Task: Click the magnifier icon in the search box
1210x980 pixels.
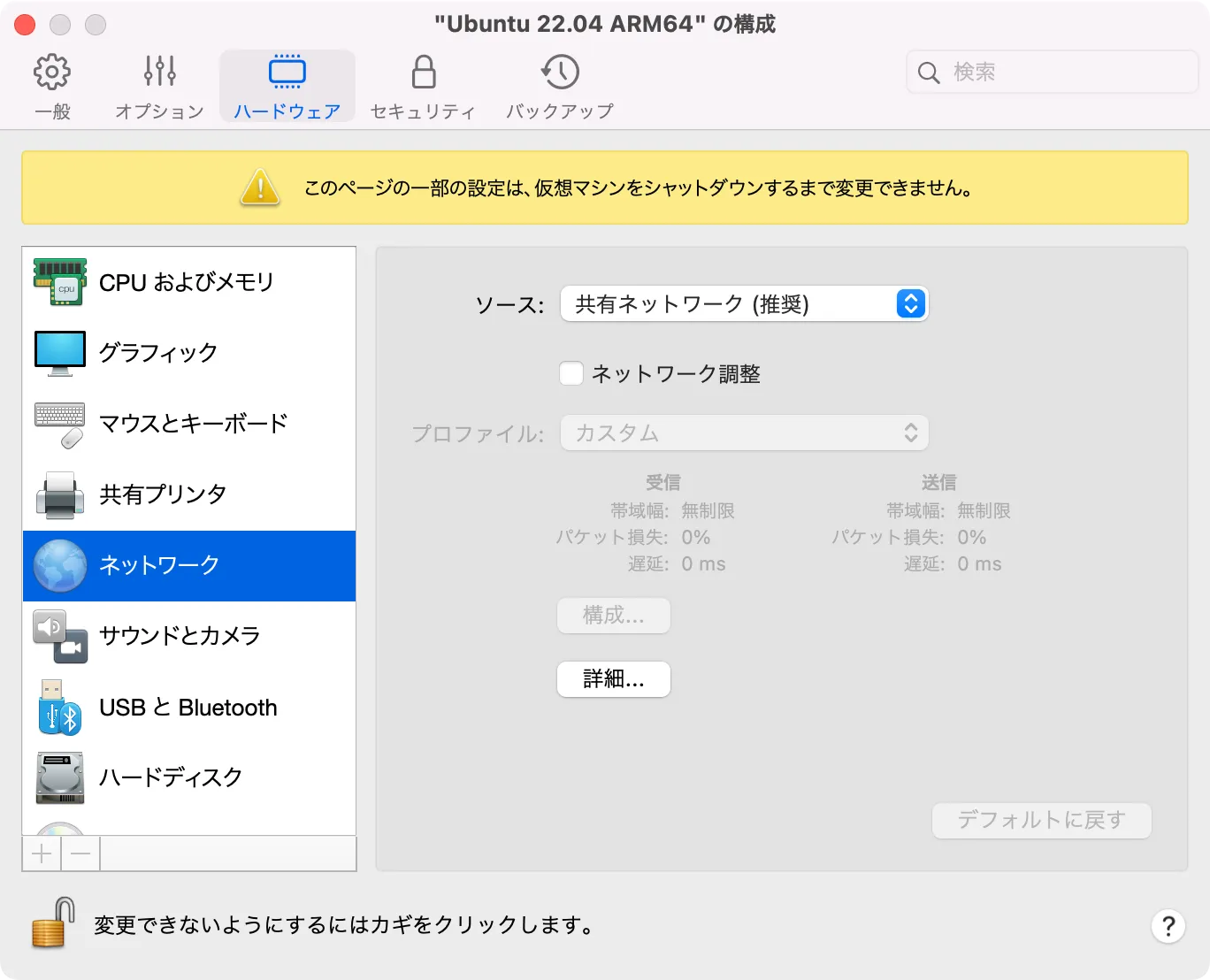Action: pyautogui.click(x=929, y=73)
